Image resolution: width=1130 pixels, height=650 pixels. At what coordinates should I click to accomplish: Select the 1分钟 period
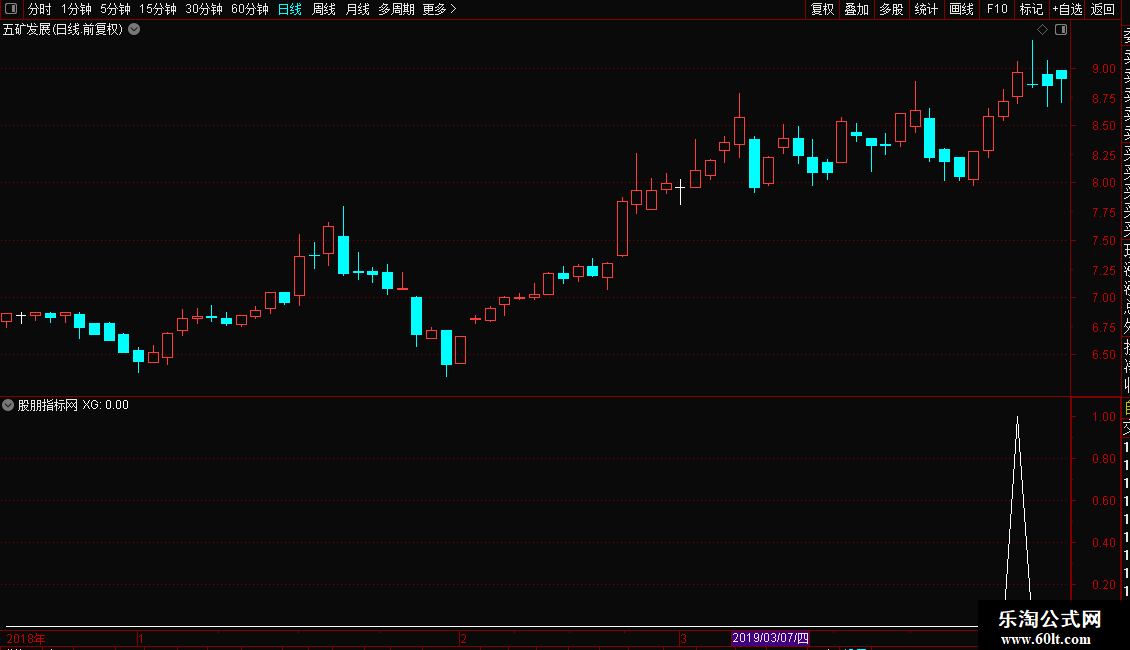point(76,9)
